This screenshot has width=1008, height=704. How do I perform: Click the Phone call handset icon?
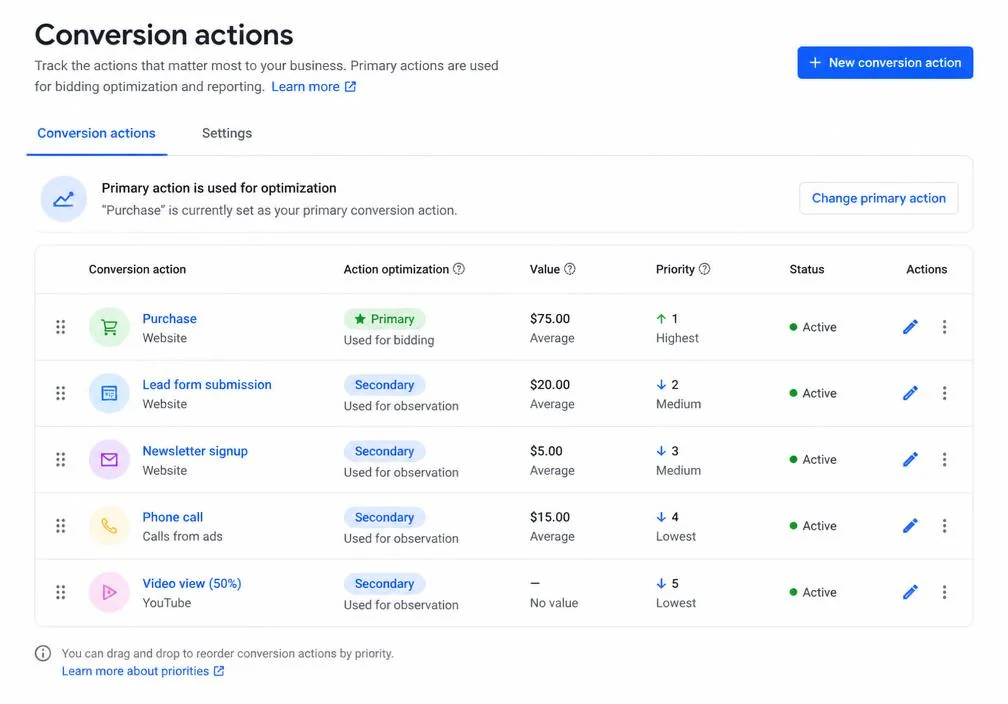(109, 525)
